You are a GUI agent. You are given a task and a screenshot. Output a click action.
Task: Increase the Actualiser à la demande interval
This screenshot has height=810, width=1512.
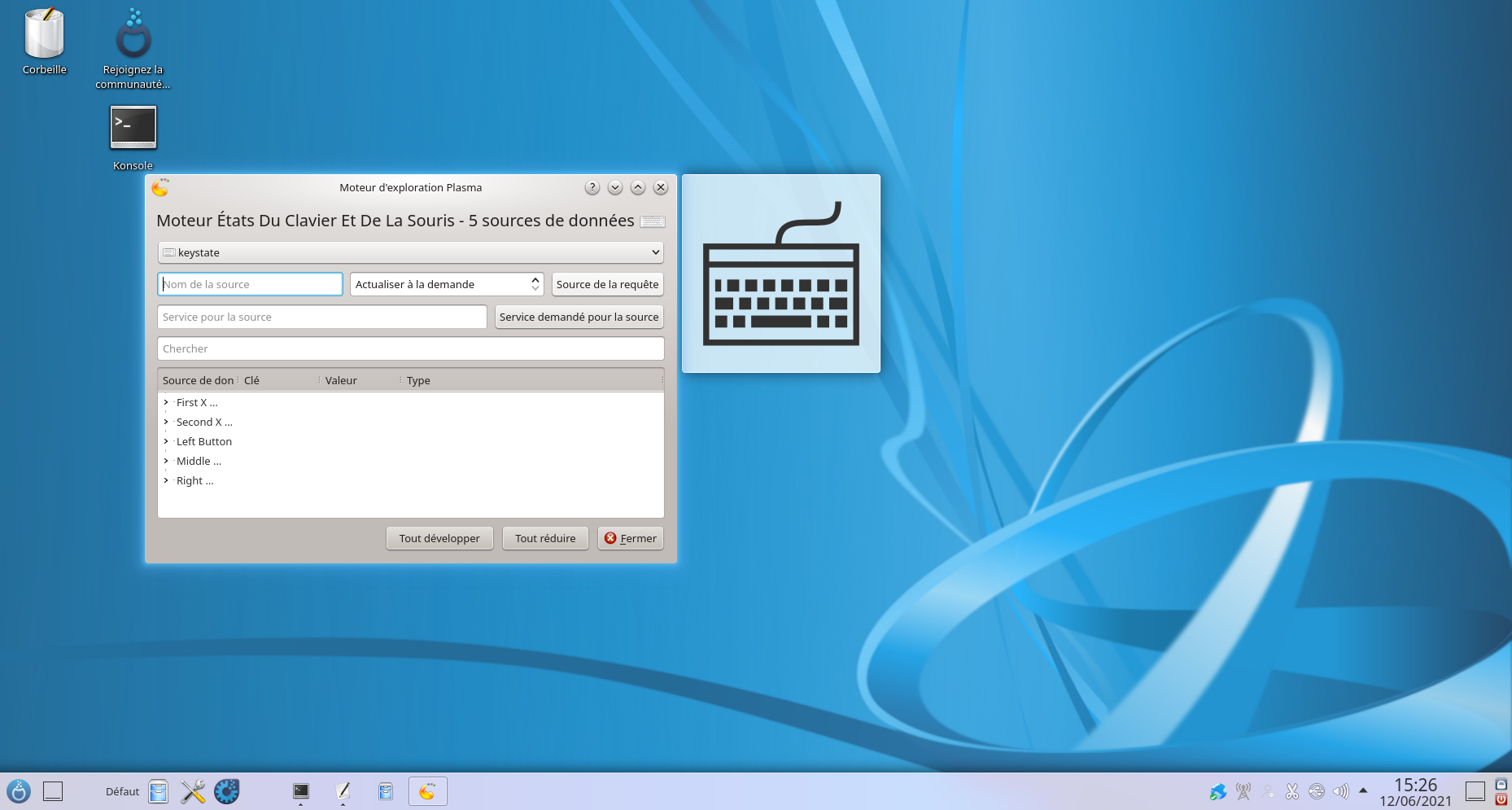tap(535, 280)
